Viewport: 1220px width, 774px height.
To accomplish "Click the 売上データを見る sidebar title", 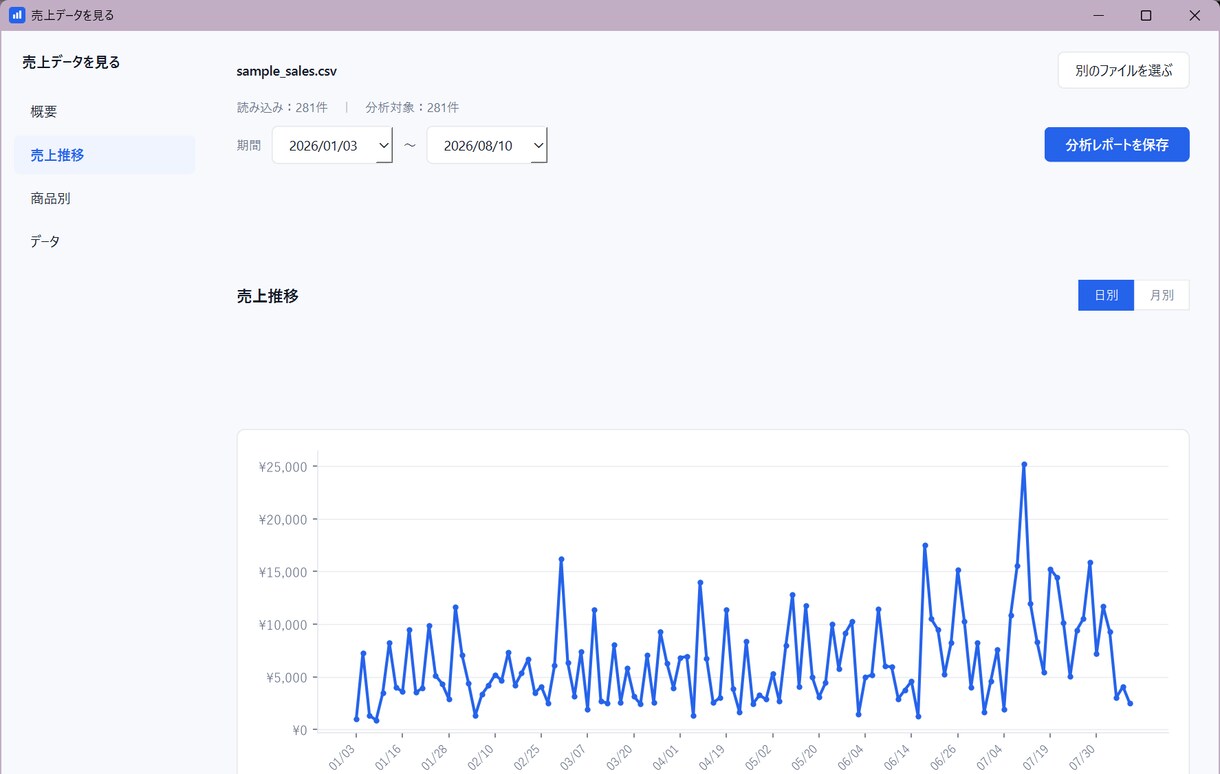I will tap(71, 62).
